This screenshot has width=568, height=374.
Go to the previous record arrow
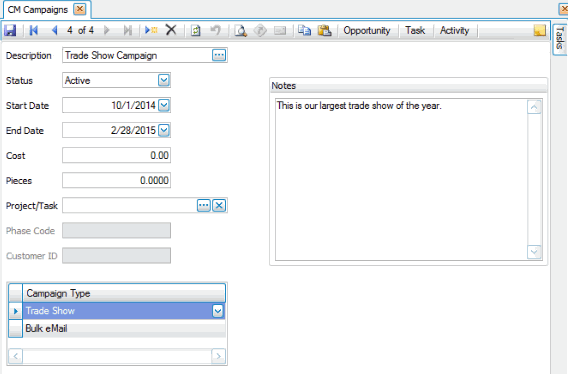pos(55,30)
